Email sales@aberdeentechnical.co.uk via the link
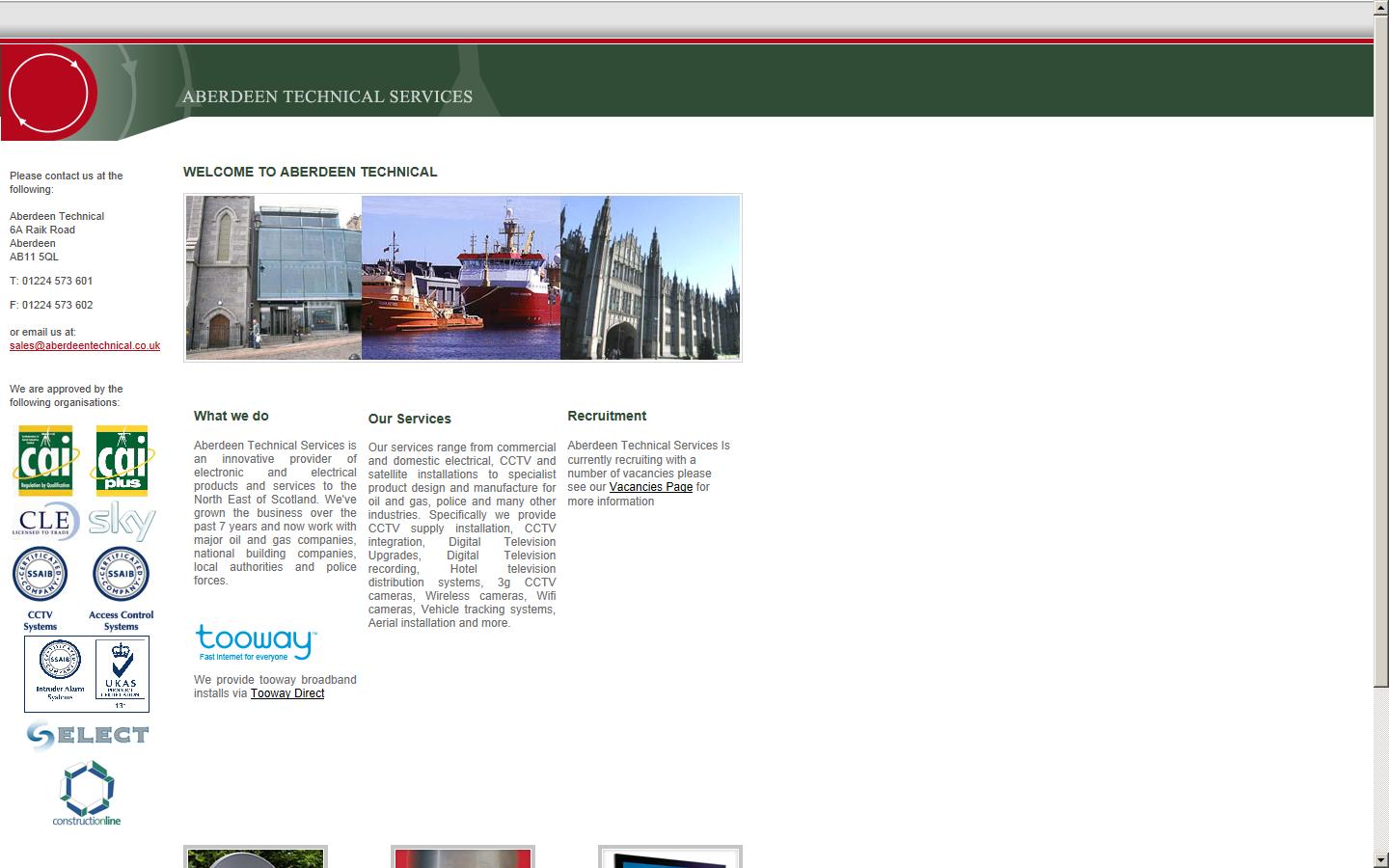 click(x=84, y=345)
